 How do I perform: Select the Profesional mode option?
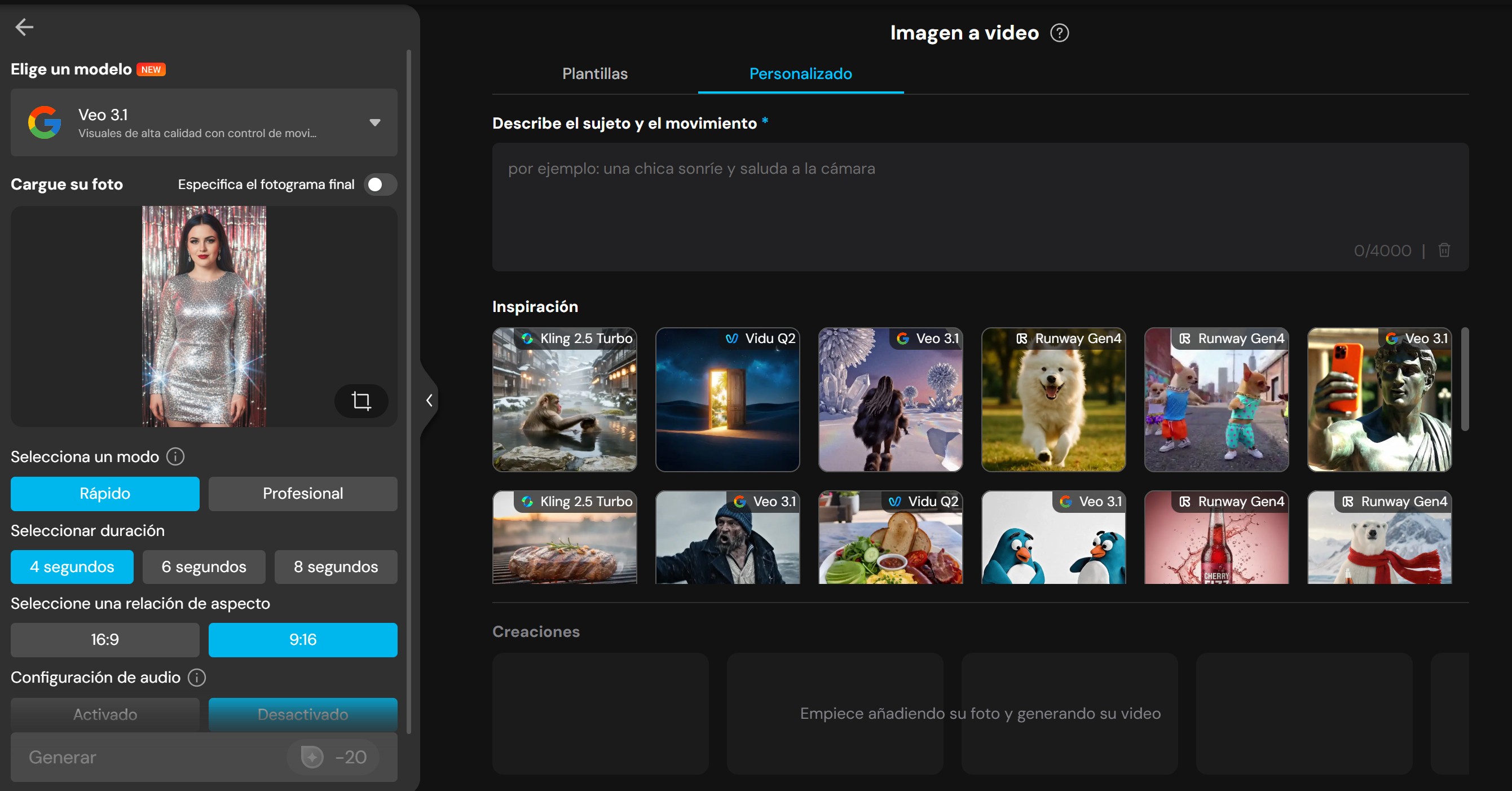click(x=302, y=493)
